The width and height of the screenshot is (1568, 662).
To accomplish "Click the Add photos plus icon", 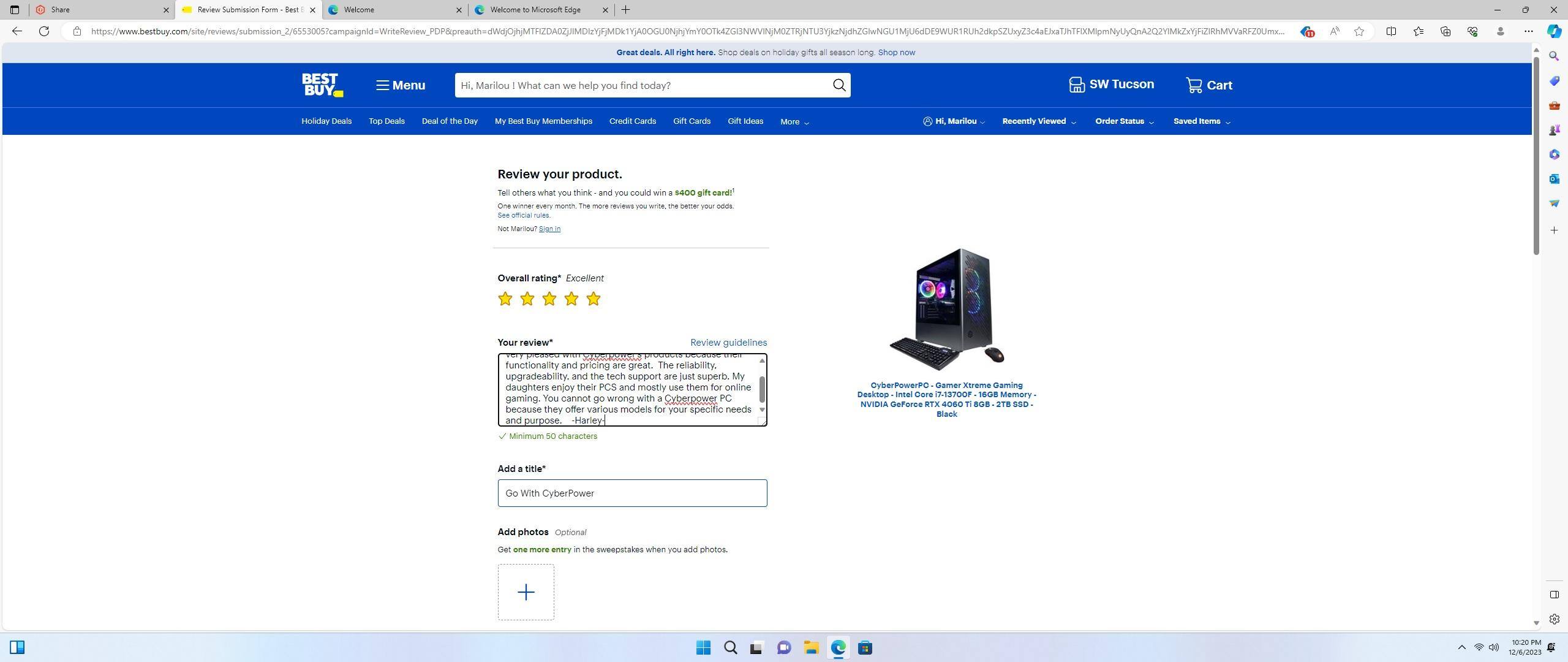I will pyautogui.click(x=526, y=592).
